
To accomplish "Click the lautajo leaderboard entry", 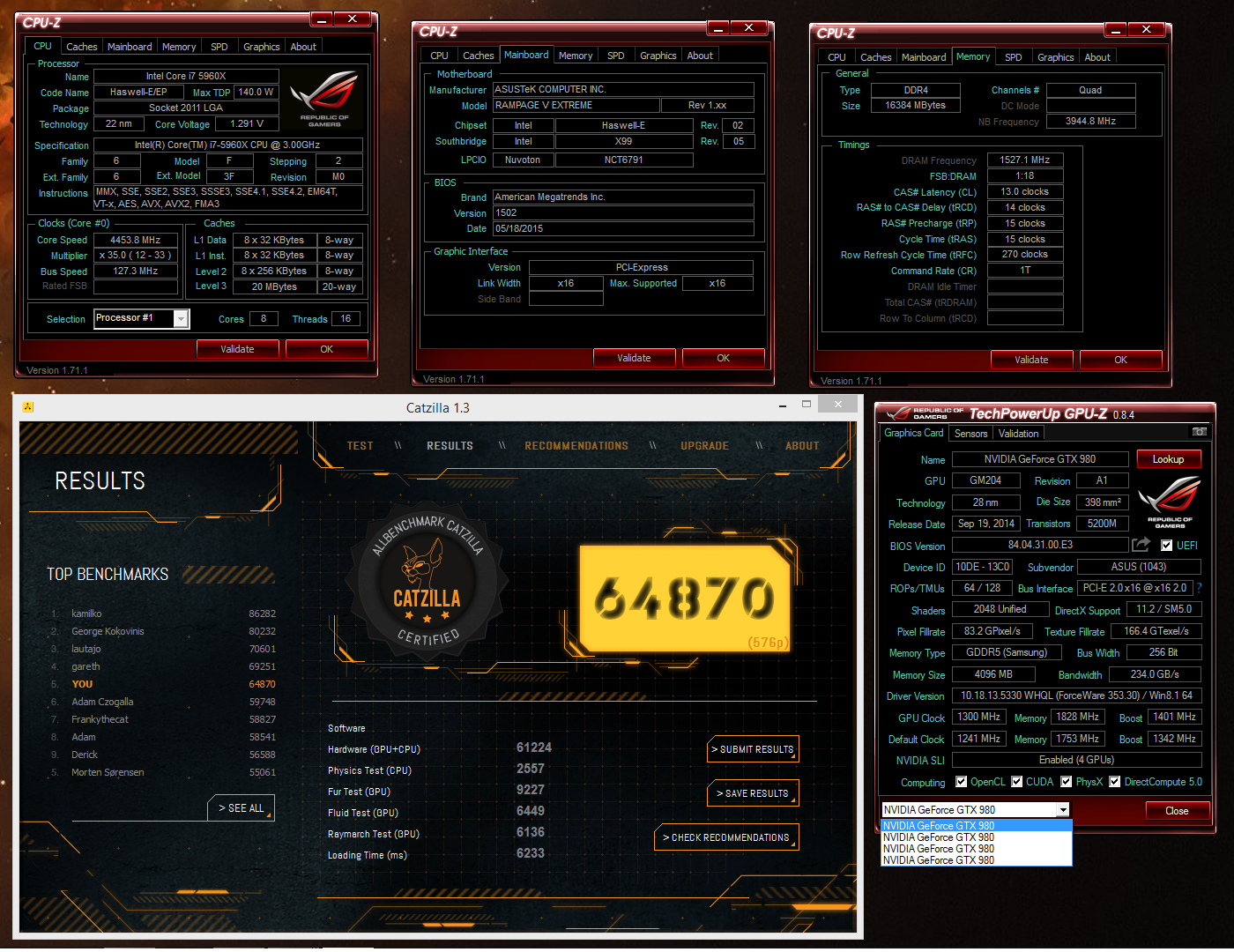I will [x=163, y=649].
